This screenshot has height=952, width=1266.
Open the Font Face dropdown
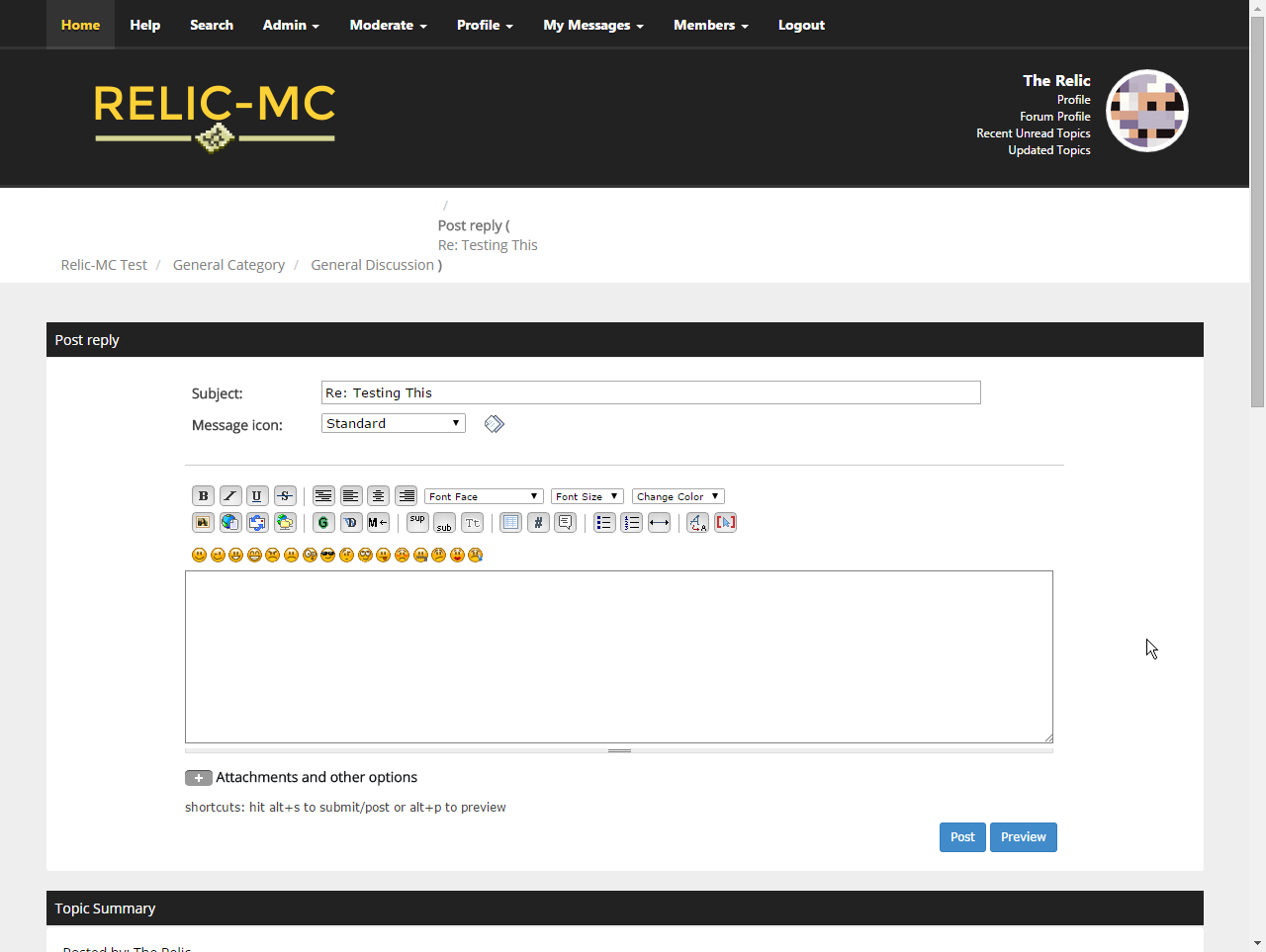pyautogui.click(x=484, y=496)
